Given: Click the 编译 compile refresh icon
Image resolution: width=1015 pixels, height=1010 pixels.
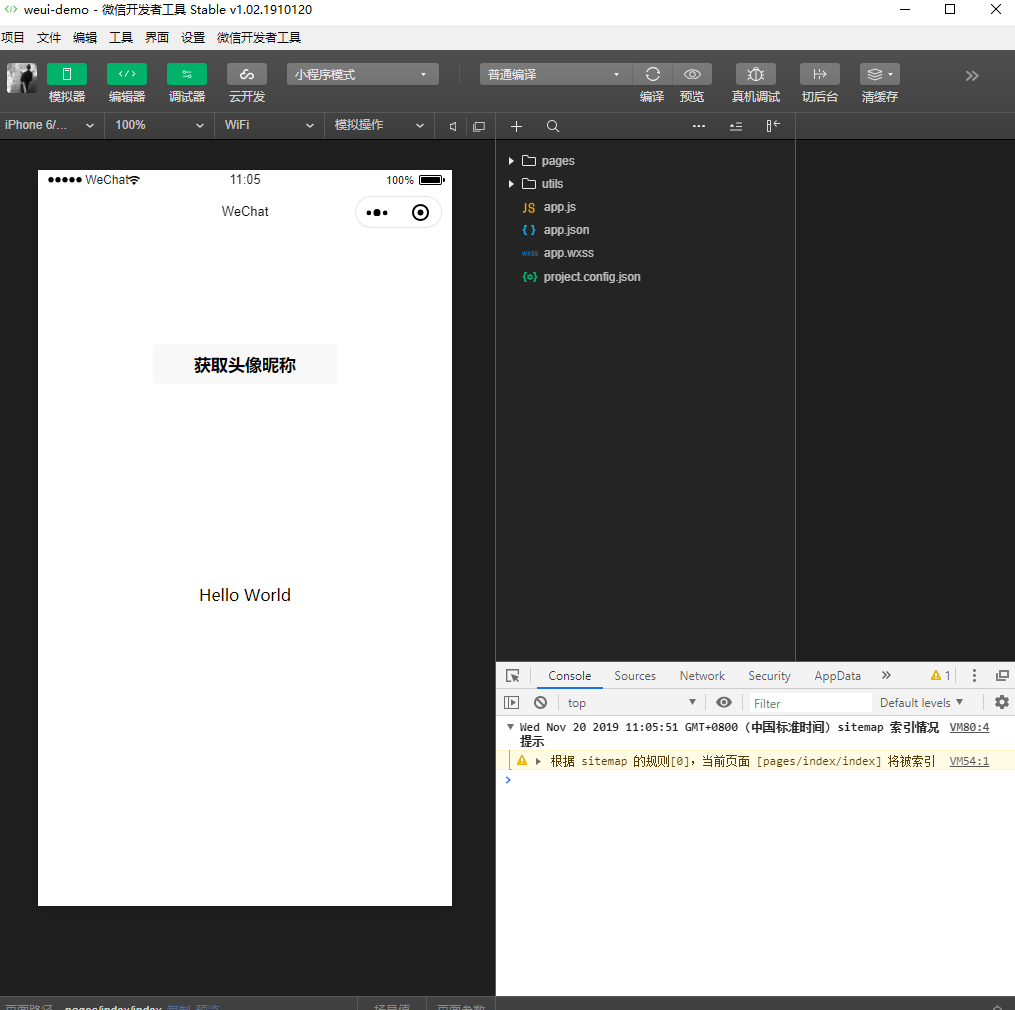Looking at the screenshot, I should (652, 74).
